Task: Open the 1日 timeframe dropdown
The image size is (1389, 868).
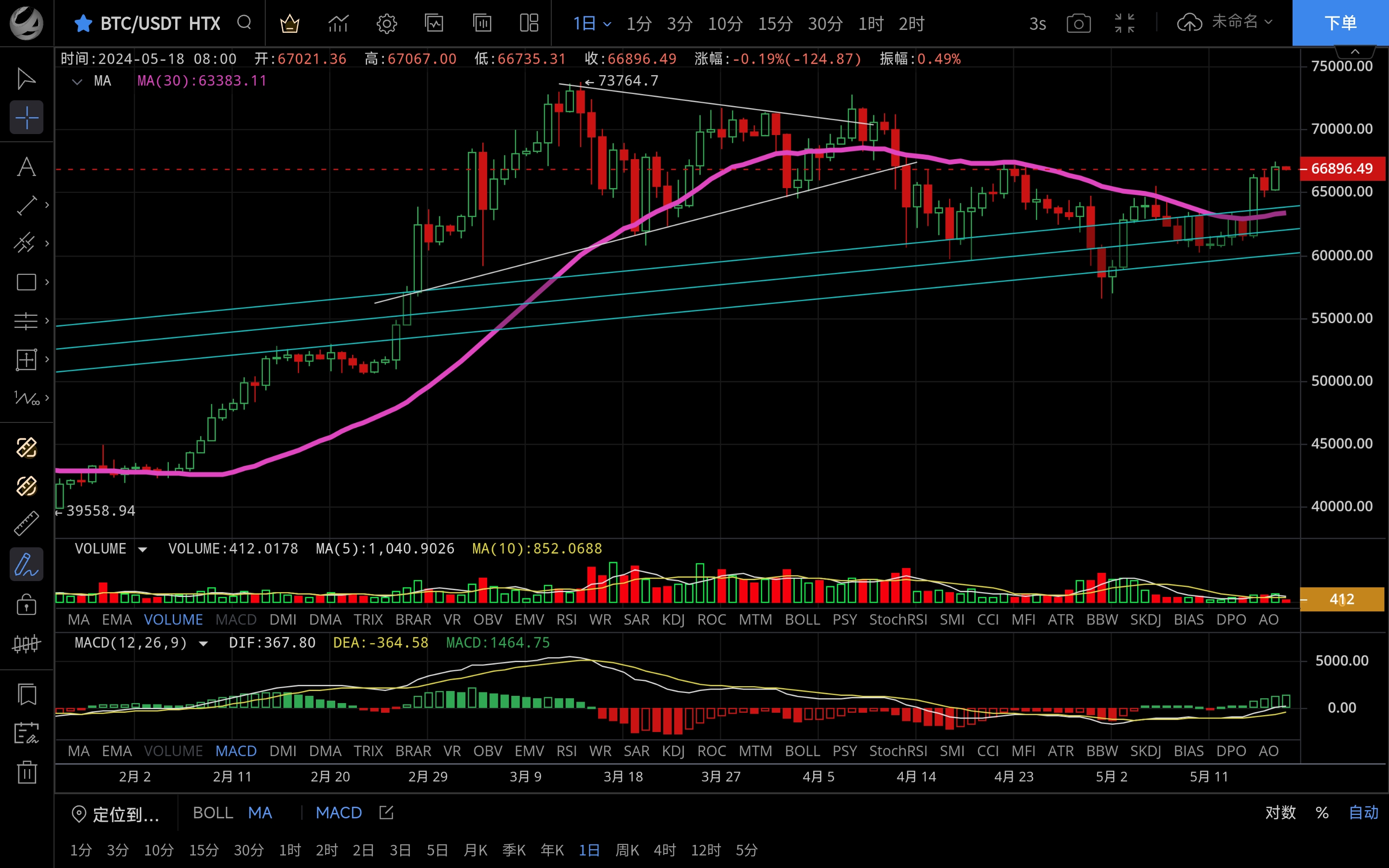Action: [x=592, y=24]
